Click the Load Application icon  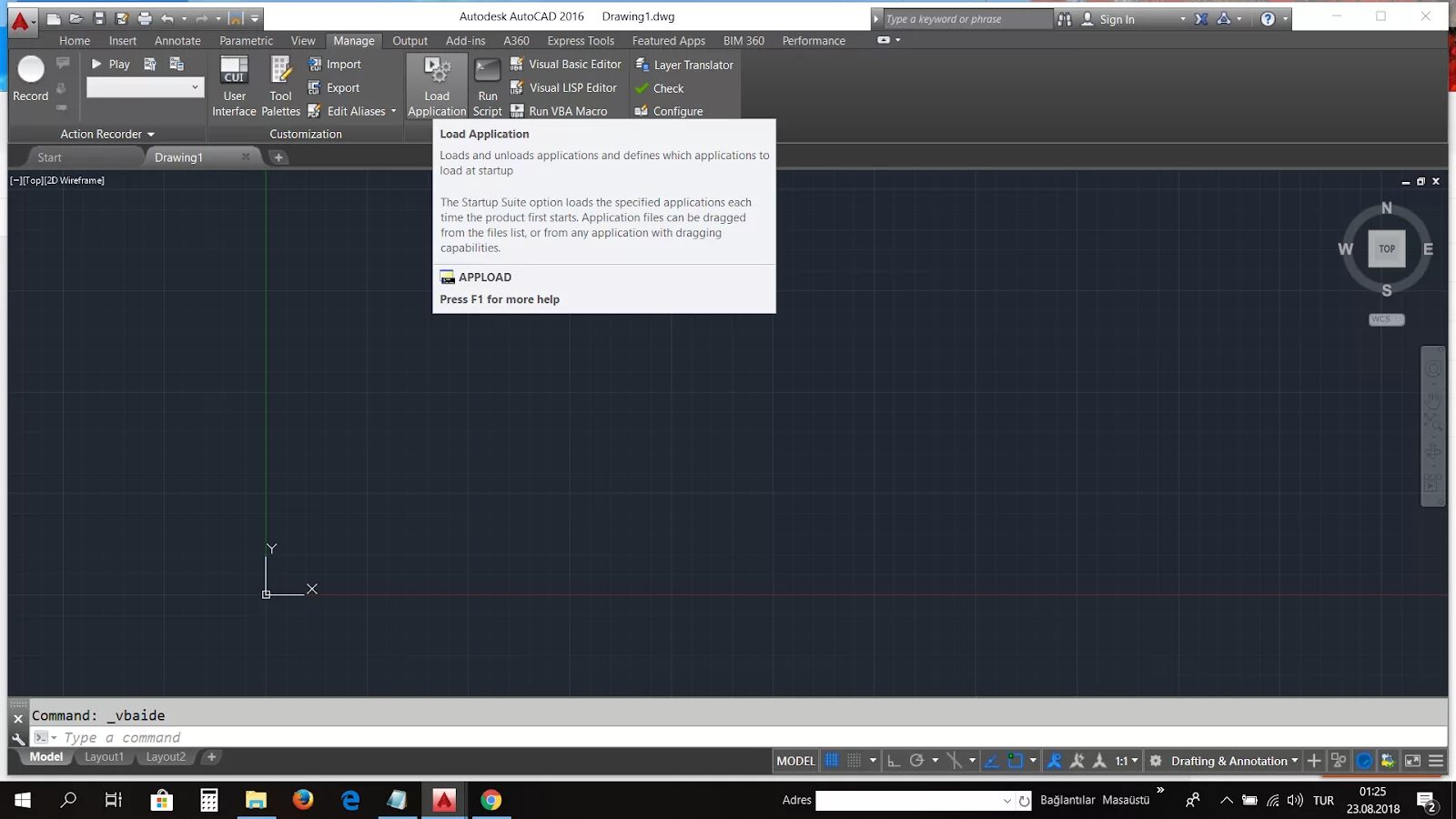(437, 70)
